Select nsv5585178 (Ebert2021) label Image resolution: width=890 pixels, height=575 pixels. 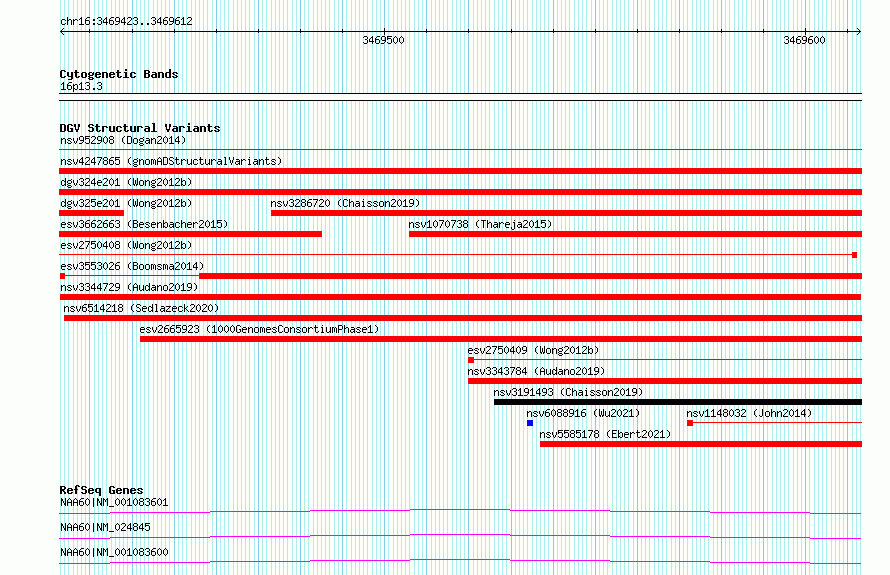click(x=605, y=434)
